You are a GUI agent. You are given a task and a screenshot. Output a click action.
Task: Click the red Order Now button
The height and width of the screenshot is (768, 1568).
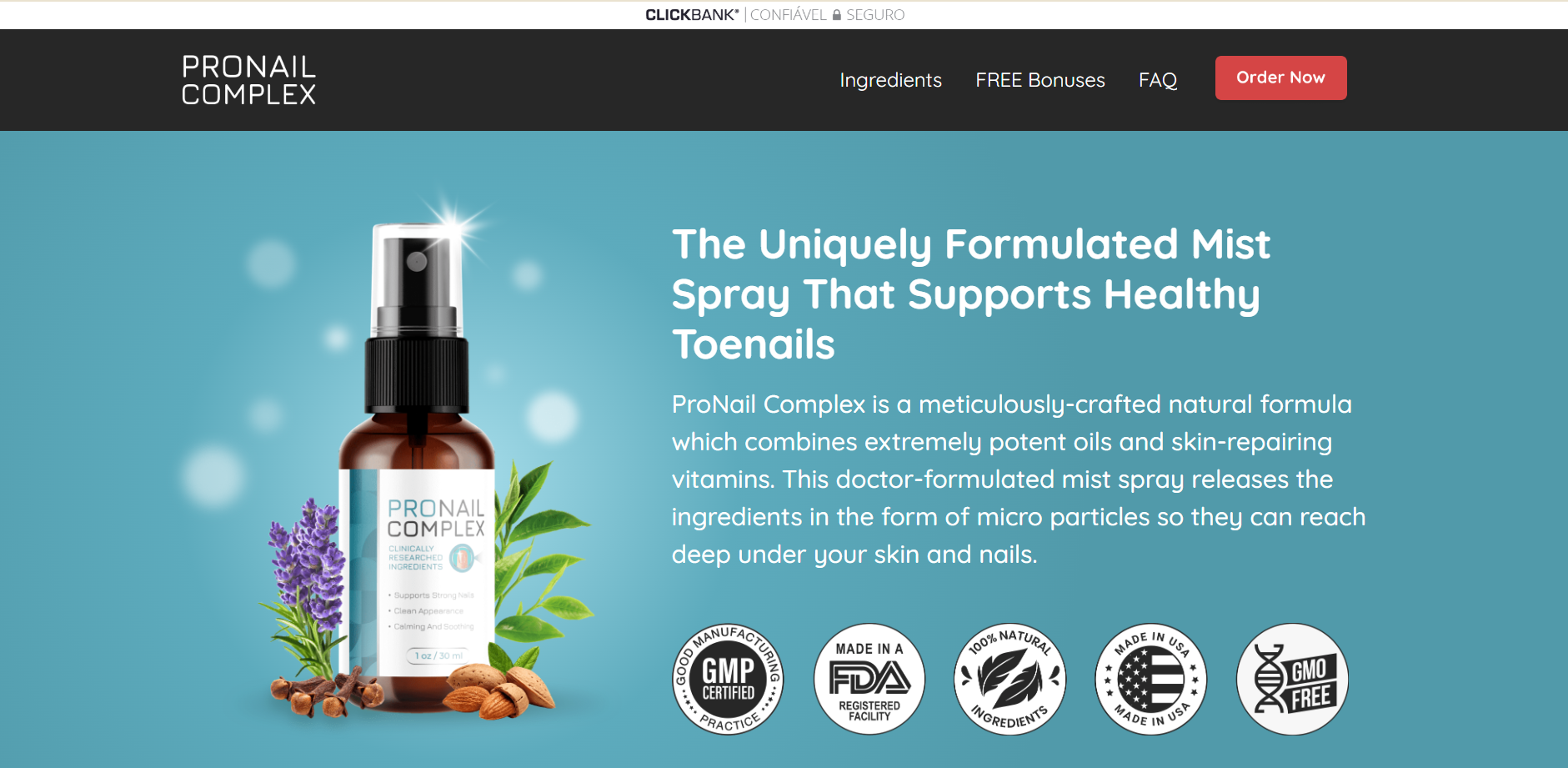(1280, 78)
